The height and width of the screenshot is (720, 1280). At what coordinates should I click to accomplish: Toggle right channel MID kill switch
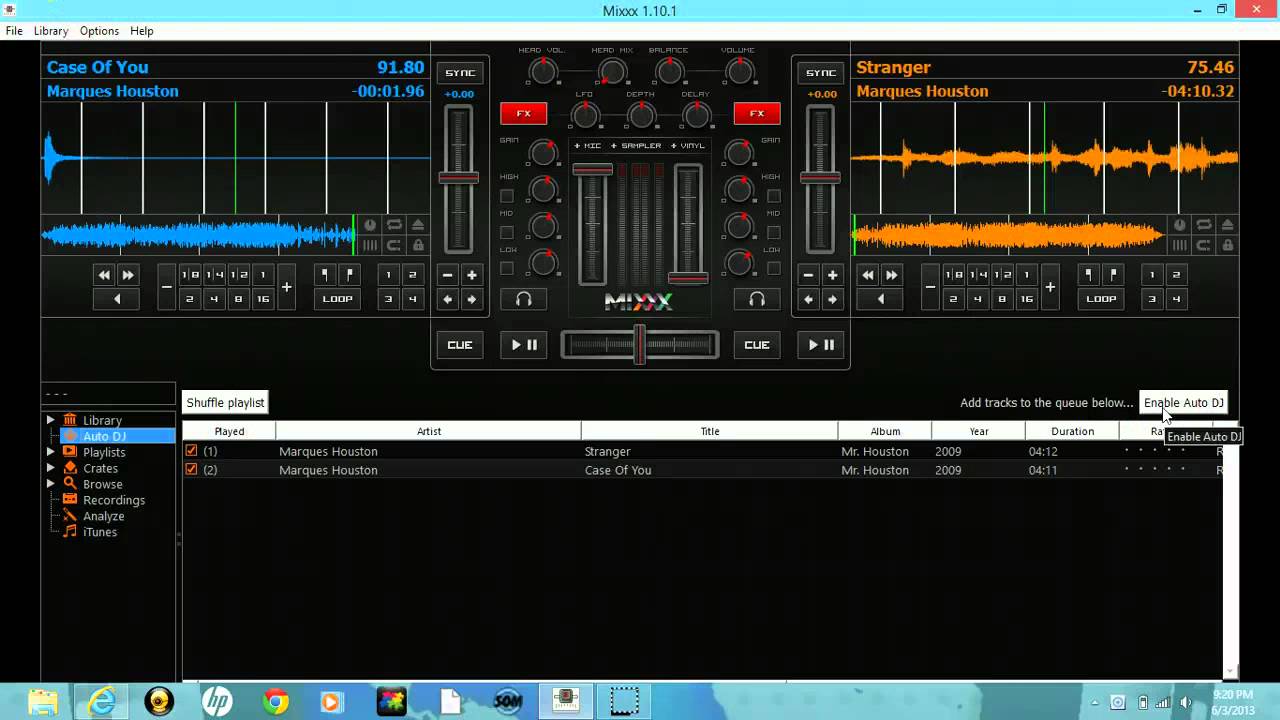(x=773, y=232)
